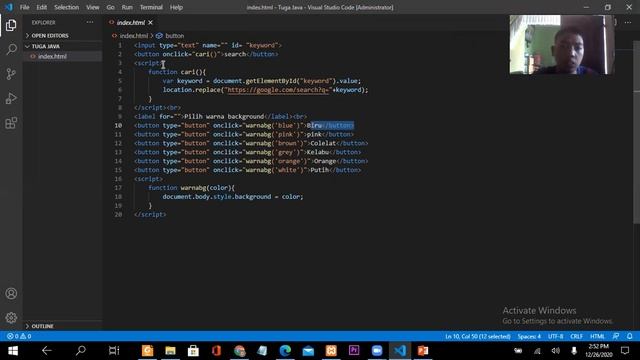
Task: Open the Explorer view in activity bar
Action: (11, 25)
